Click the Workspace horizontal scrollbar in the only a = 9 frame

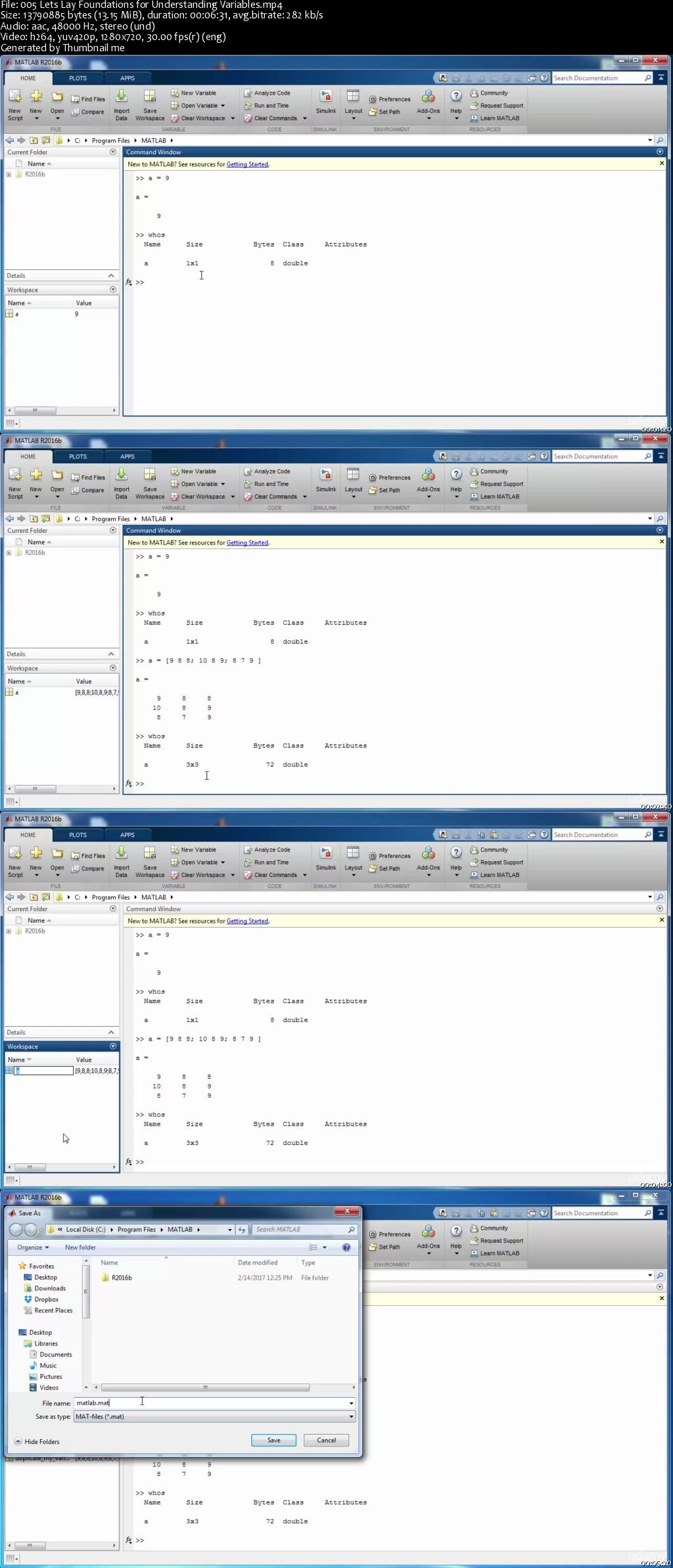click(x=35, y=411)
